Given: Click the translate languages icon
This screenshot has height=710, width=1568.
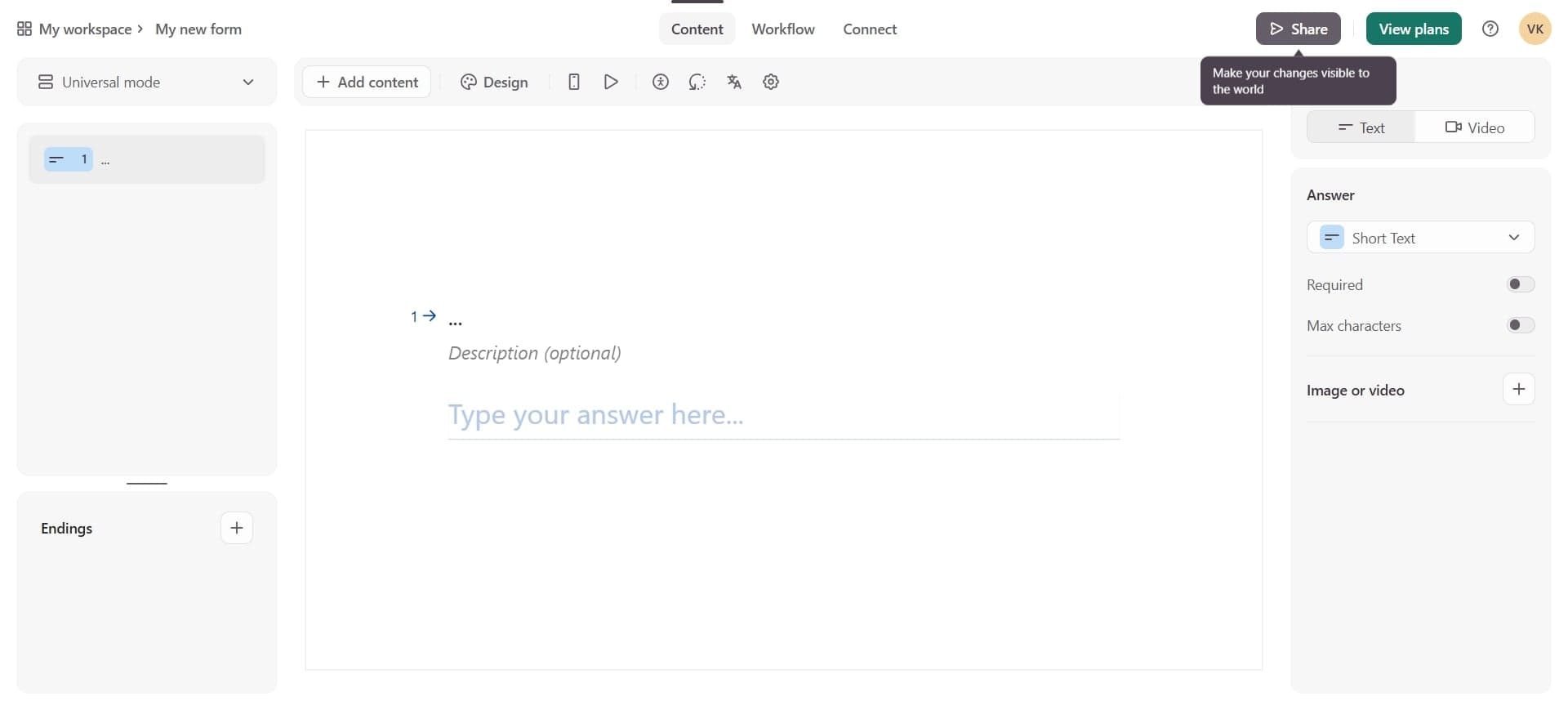Looking at the screenshot, I should coord(734,82).
